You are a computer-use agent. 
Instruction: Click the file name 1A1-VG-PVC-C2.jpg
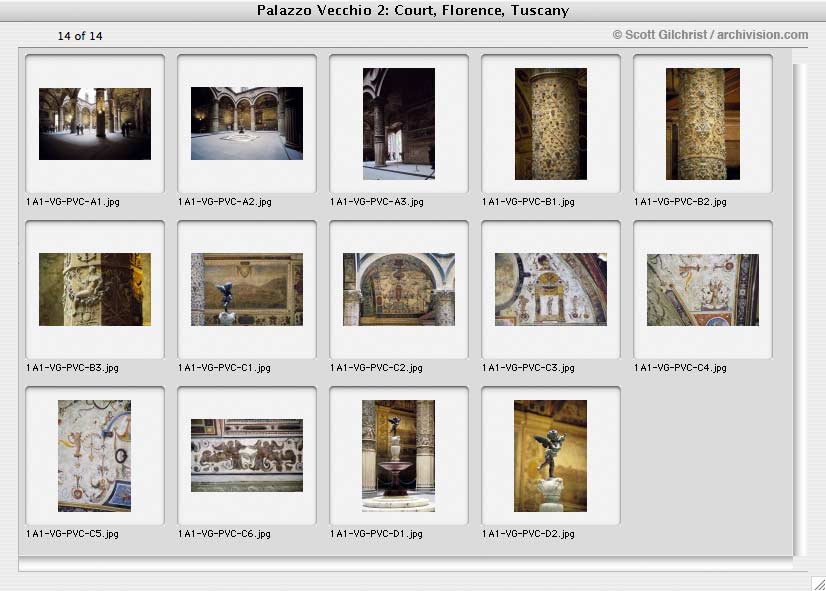coord(376,368)
